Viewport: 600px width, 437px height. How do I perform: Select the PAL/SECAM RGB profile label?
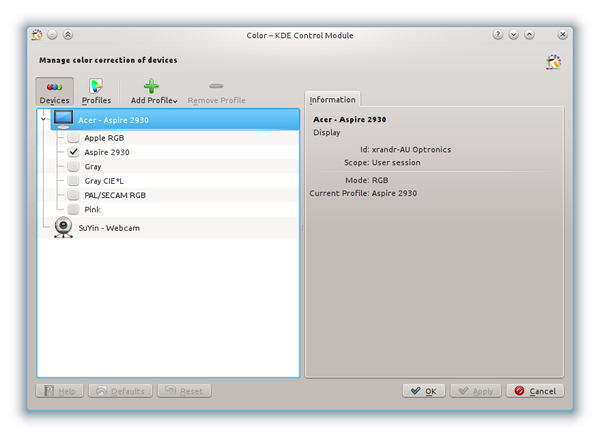tap(115, 195)
